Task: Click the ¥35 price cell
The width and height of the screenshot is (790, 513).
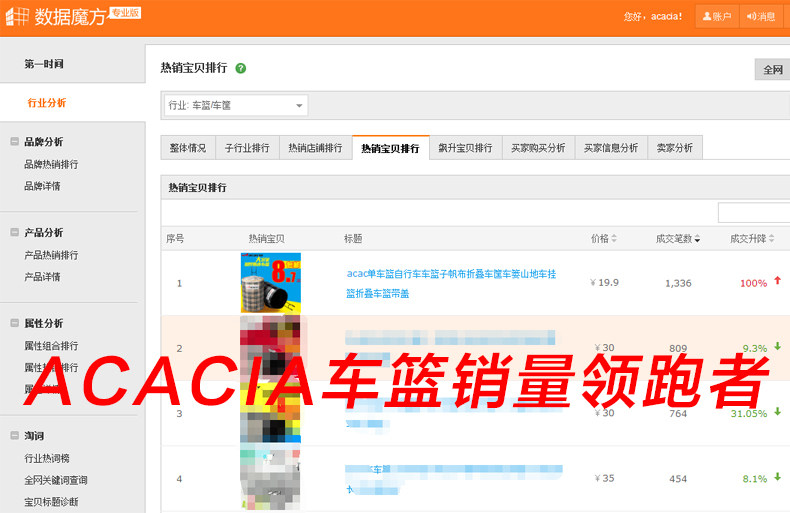Action: 605,478
